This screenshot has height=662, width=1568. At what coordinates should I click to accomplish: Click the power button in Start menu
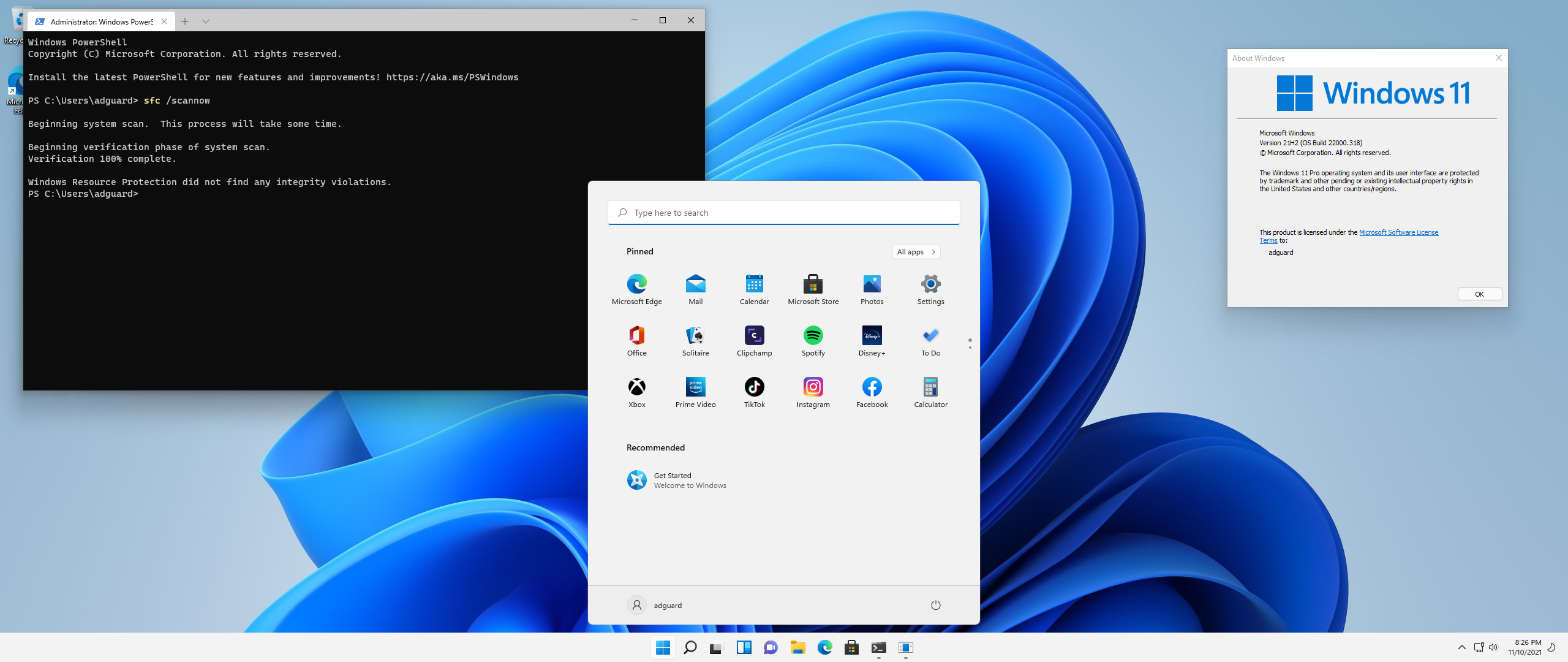tap(935, 605)
